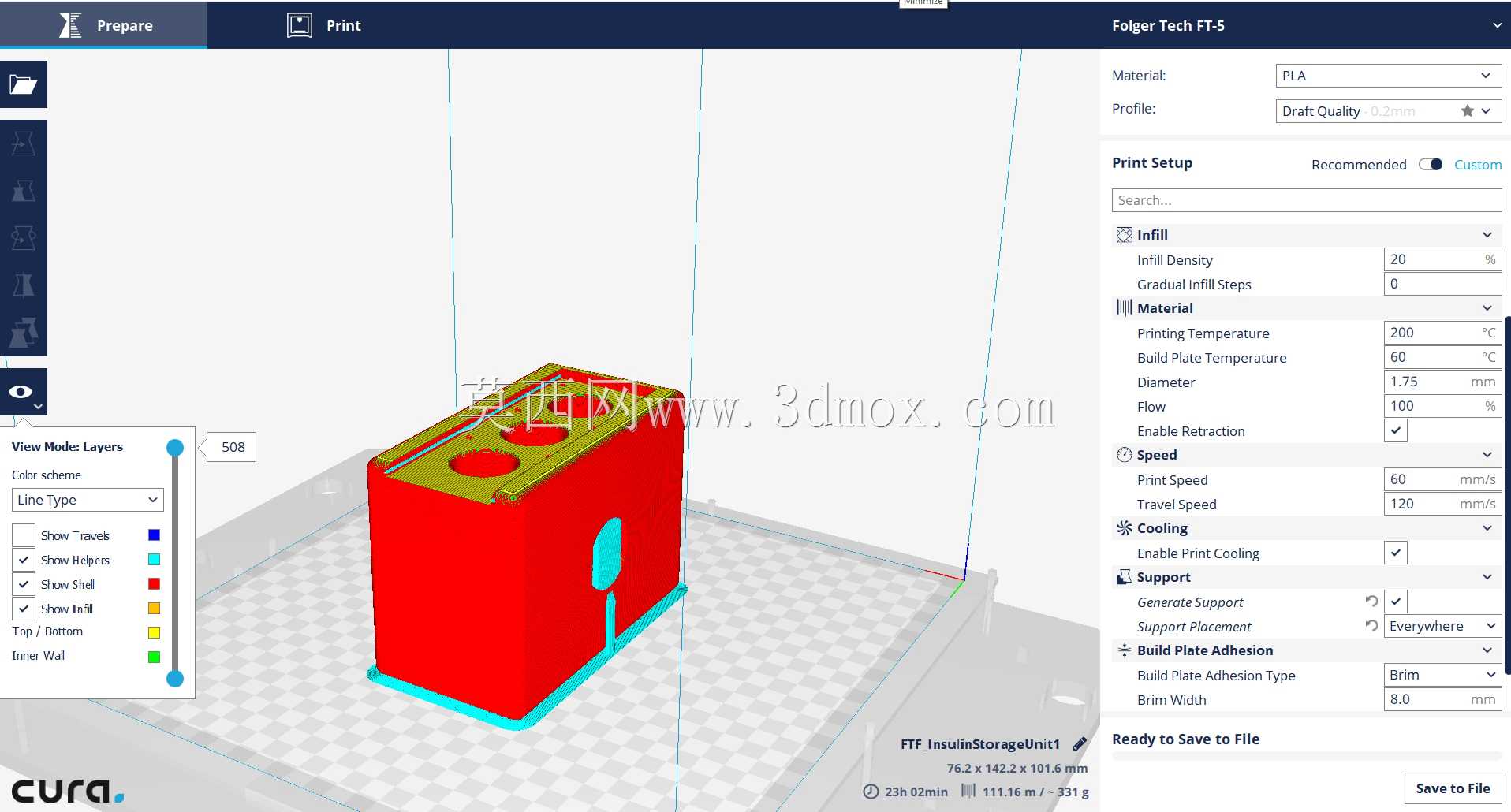Click the Print stage monitor icon
The height and width of the screenshot is (812, 1511).
[300, 25]
